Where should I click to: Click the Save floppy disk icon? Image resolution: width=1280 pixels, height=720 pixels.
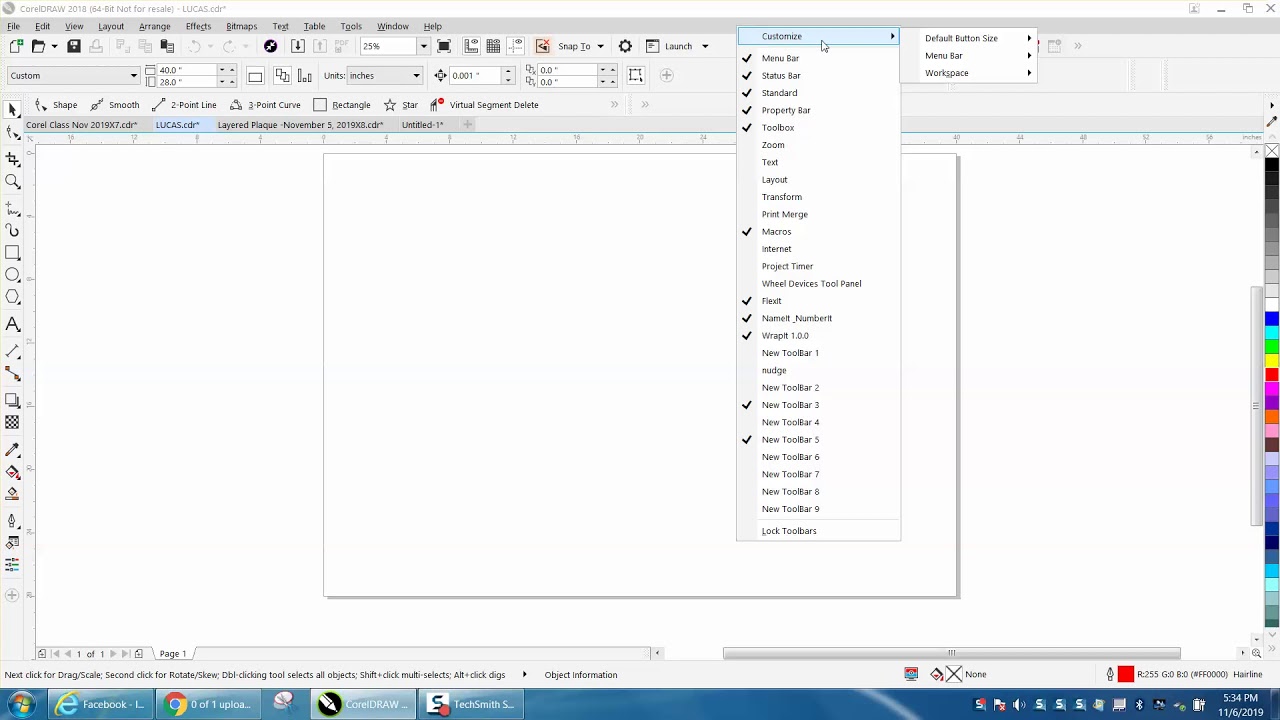(74, 46)
